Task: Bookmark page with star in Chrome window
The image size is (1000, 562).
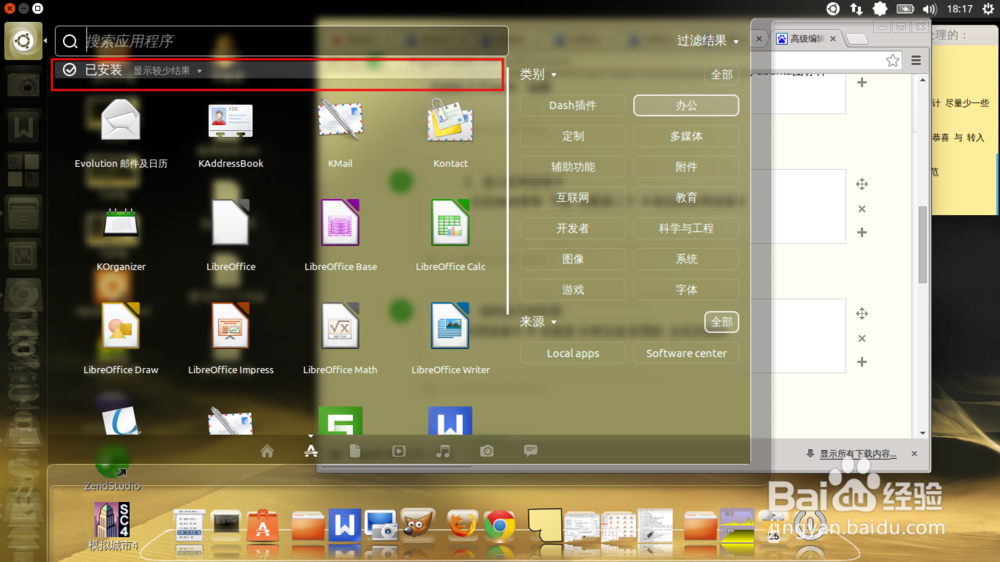Action: coord(892,61)
